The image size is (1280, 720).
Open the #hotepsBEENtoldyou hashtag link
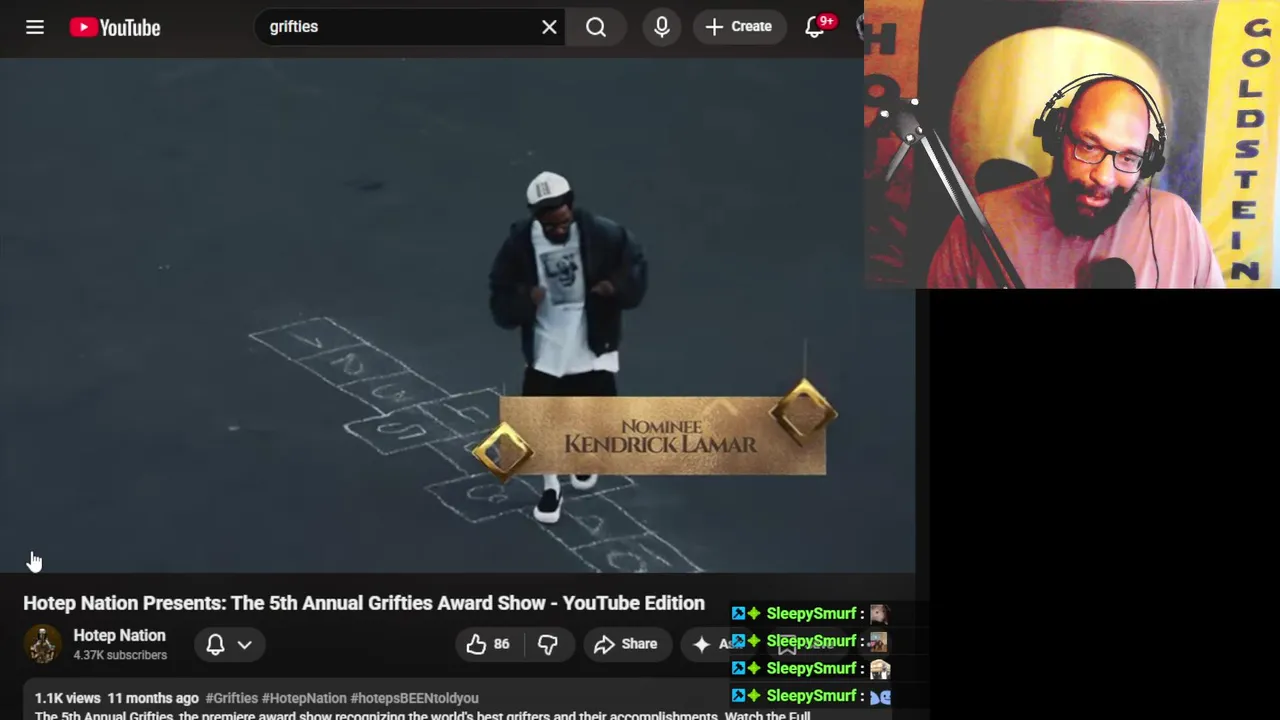coord(414,698)
